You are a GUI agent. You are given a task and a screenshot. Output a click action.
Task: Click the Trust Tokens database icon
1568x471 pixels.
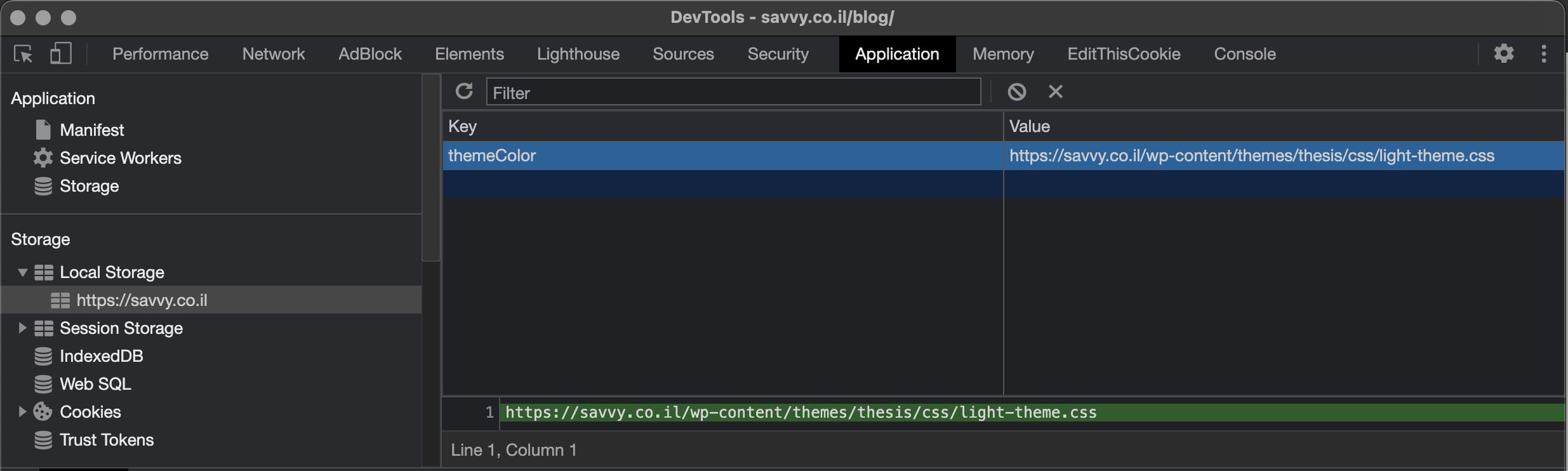43,440
